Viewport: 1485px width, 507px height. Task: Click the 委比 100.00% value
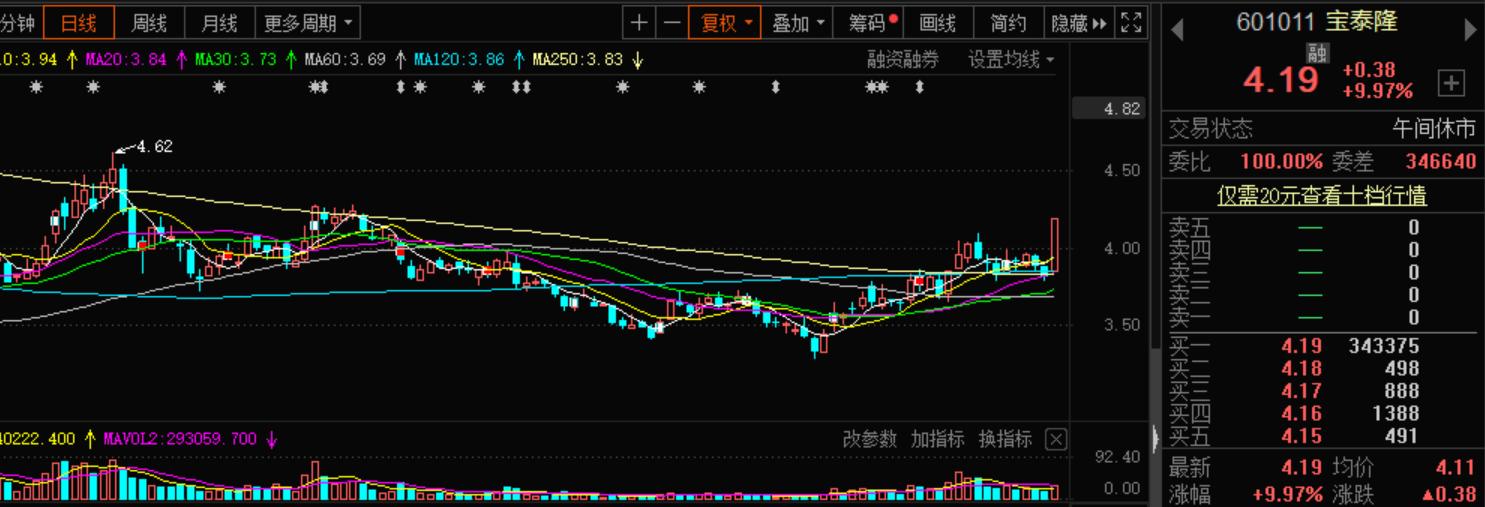coord(1281,161)
